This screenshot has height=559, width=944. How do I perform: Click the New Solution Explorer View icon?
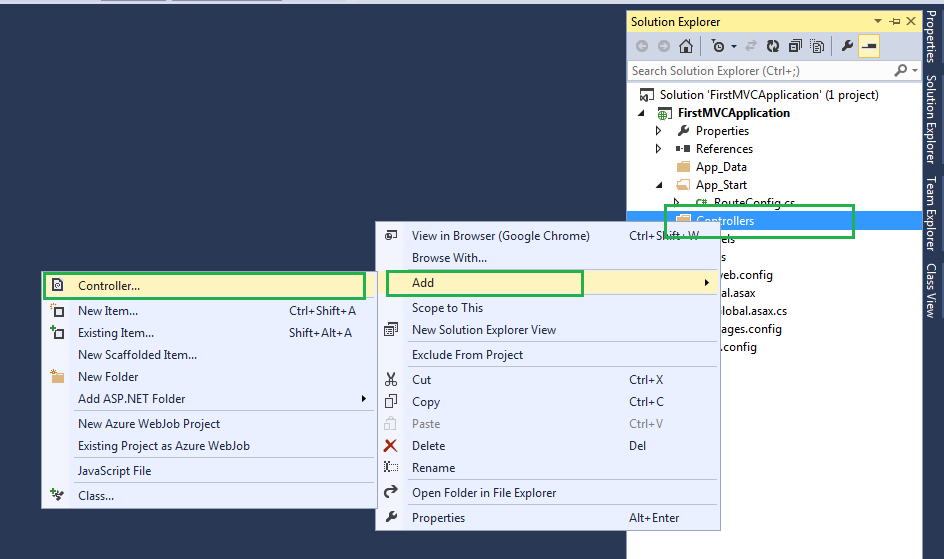[x=391, y=330]
